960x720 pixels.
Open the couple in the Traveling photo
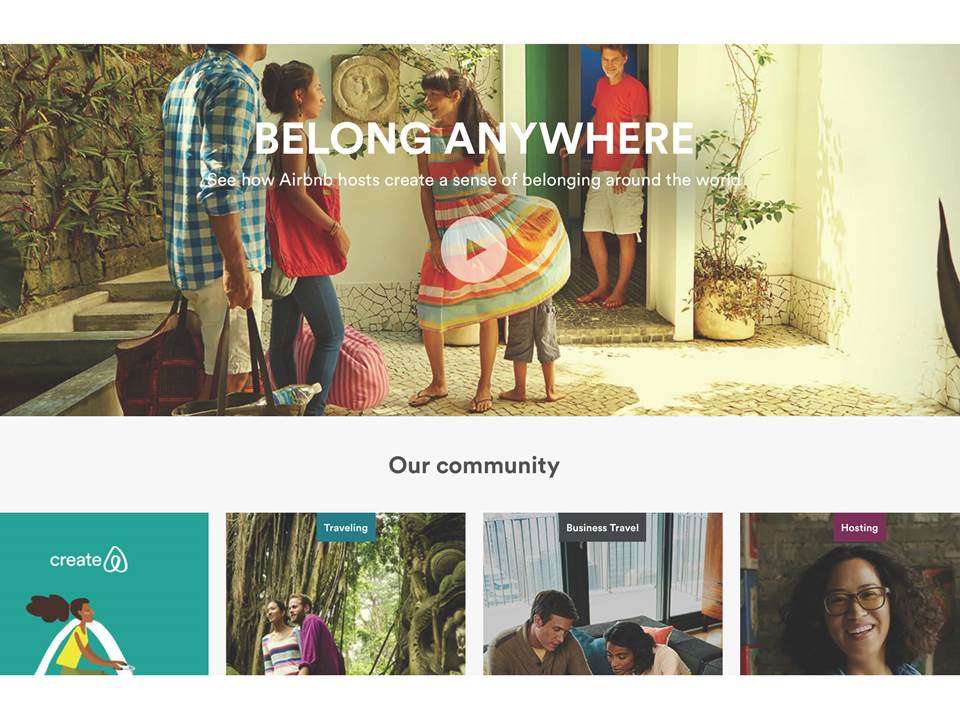302,636
